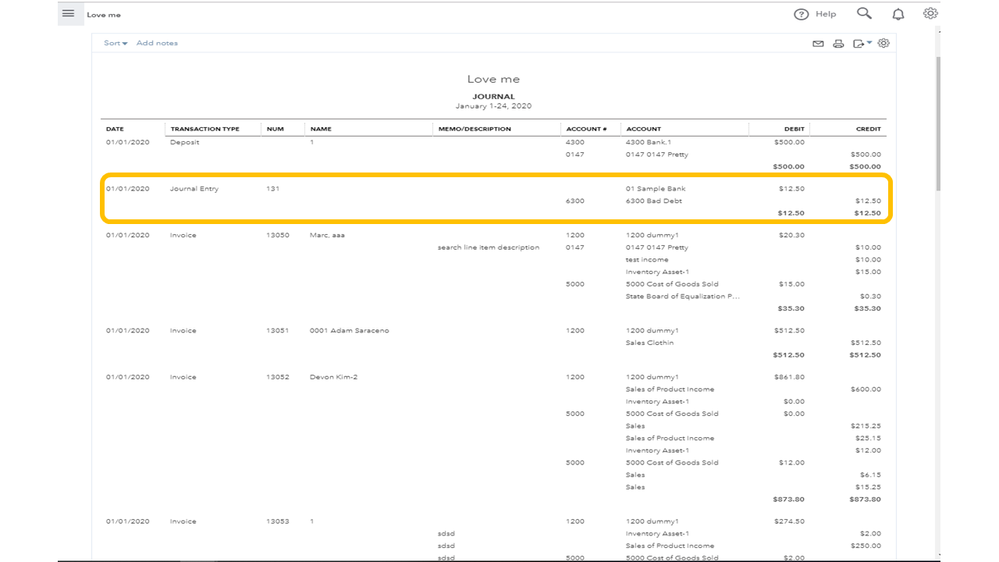This screenshot has width=999, height=562.
Task: Expand the Sort dropdown
Action: coord(116,43)
